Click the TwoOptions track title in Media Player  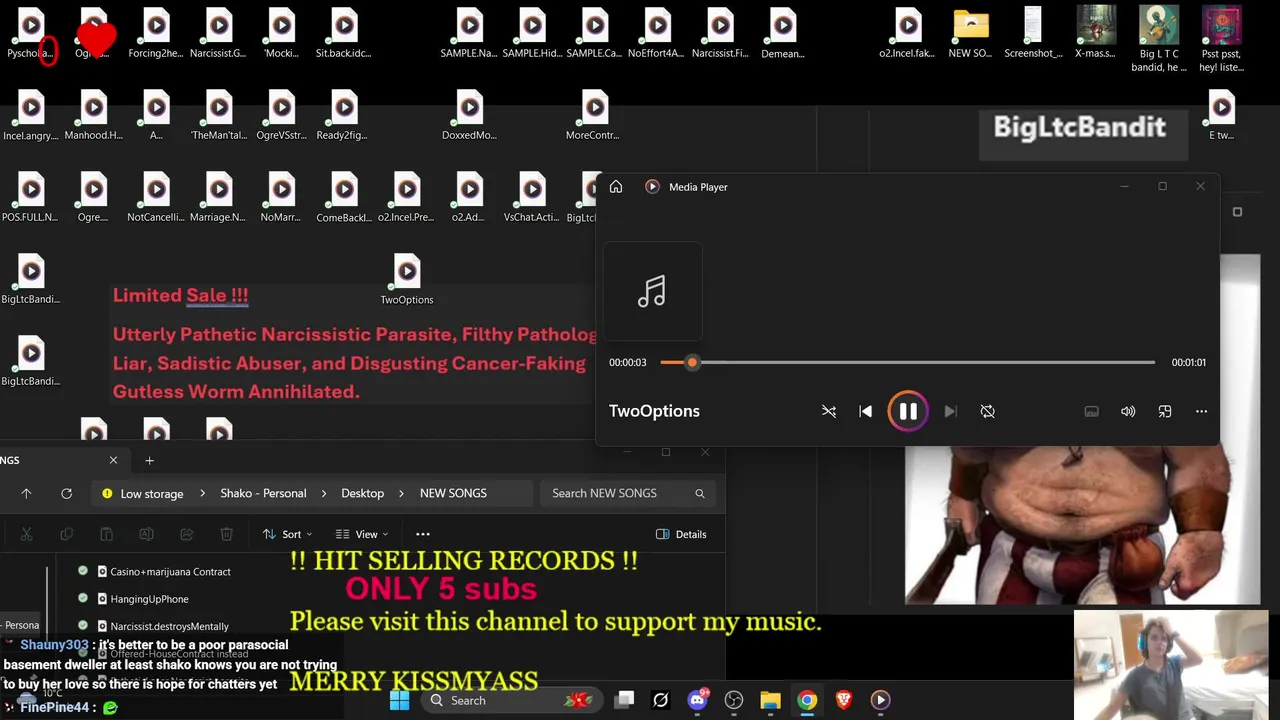(654, 411)
